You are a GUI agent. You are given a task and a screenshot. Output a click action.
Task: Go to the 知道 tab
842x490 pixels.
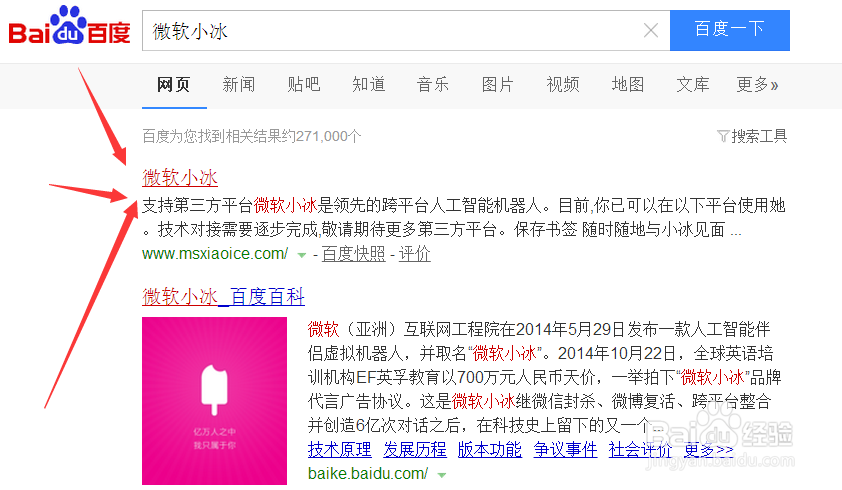(369, 84)
